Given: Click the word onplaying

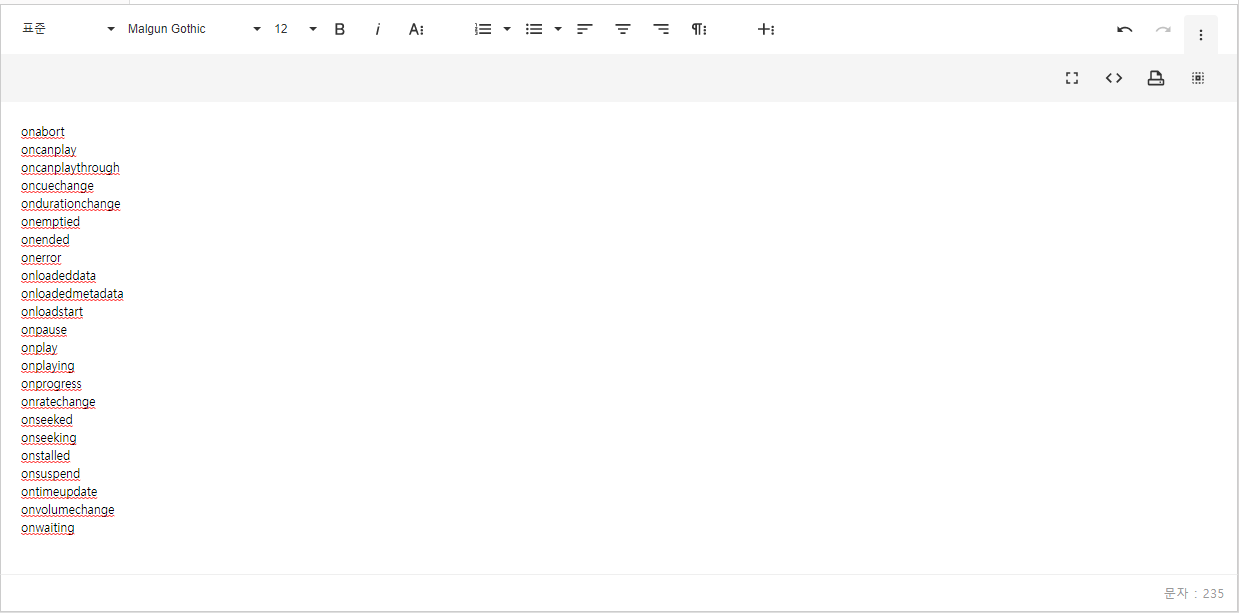Looking at the screenshot, I should [48, 366].
